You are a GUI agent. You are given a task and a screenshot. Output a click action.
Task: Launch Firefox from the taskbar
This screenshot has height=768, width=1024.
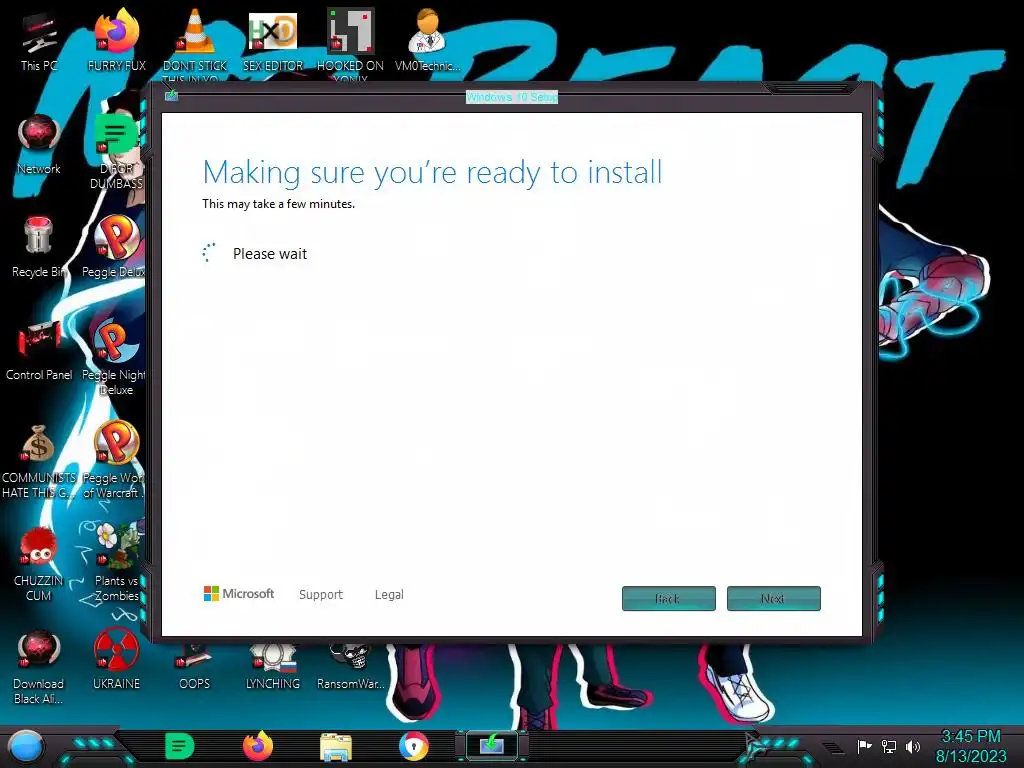(x=258, y=746)
